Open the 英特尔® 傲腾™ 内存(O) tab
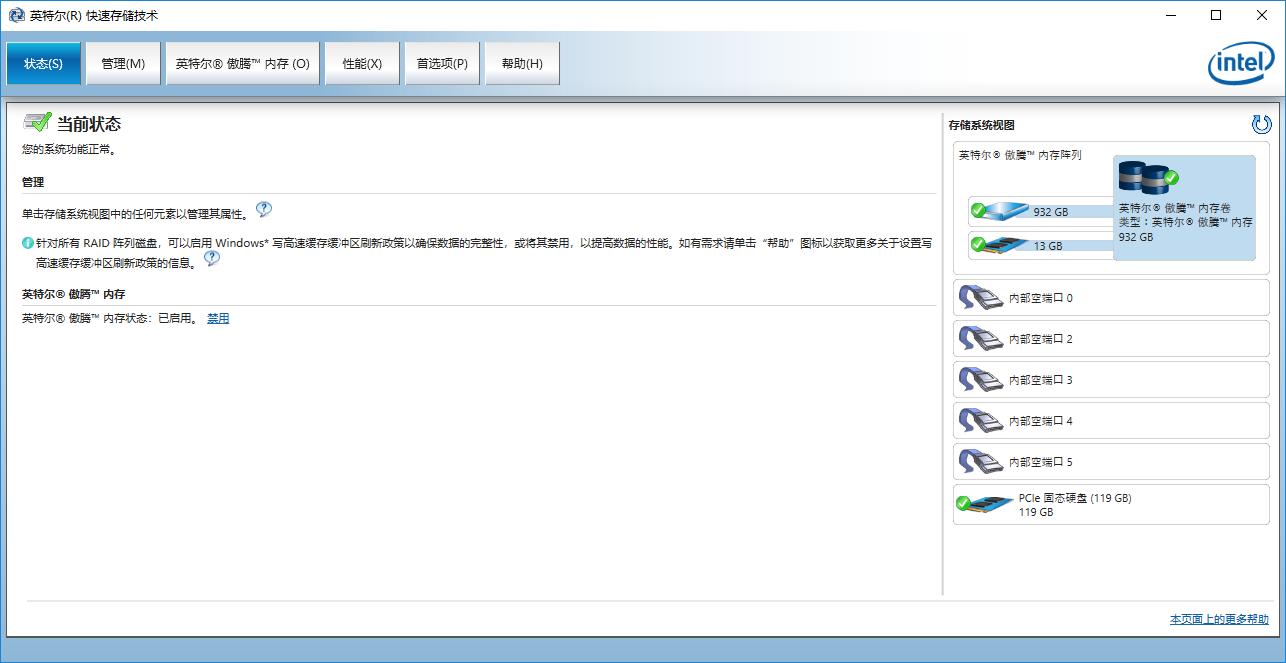Viewport: 1286px width, 663px height. (x=242, y=63)
